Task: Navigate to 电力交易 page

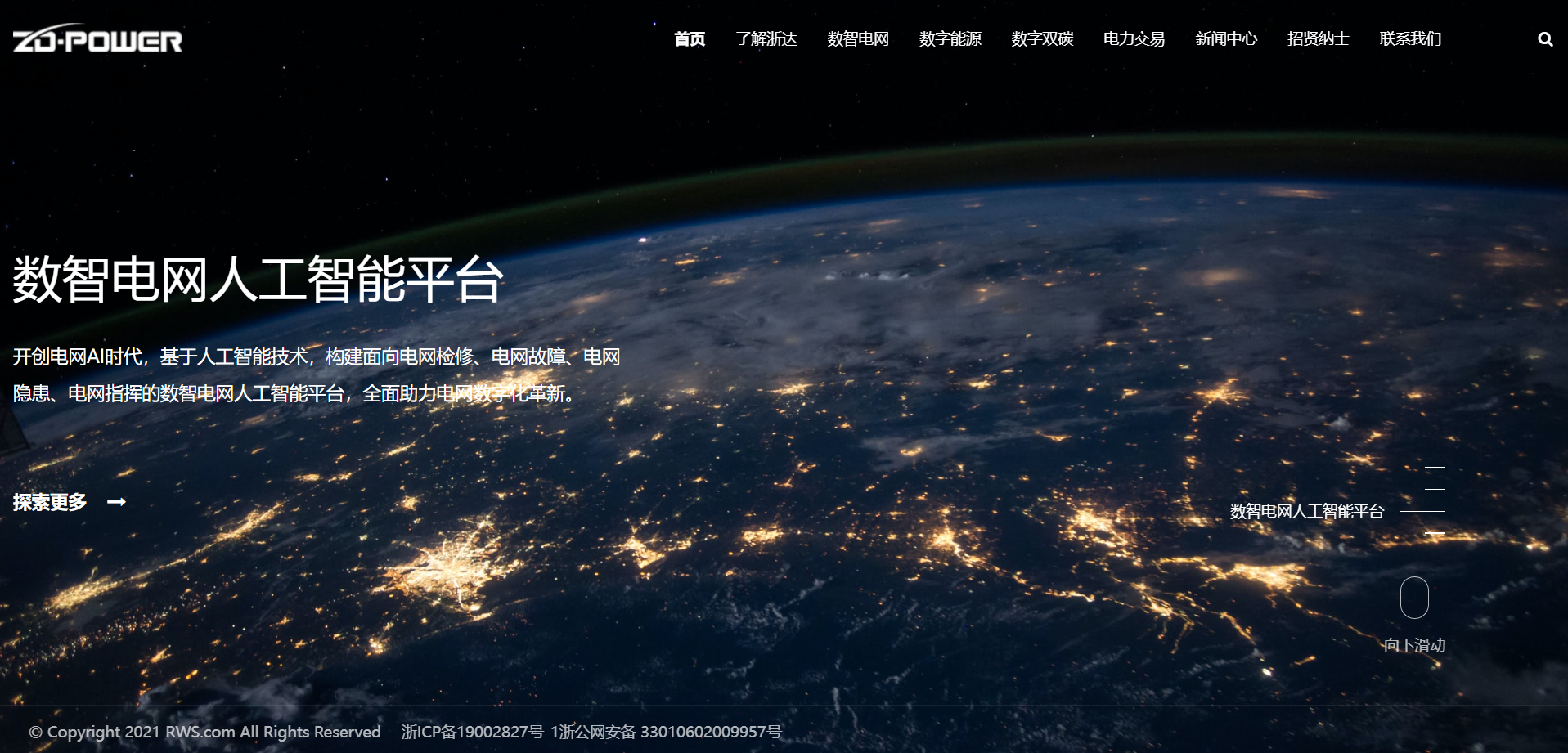Action: pyautogui.click(x=1134, y=39)
